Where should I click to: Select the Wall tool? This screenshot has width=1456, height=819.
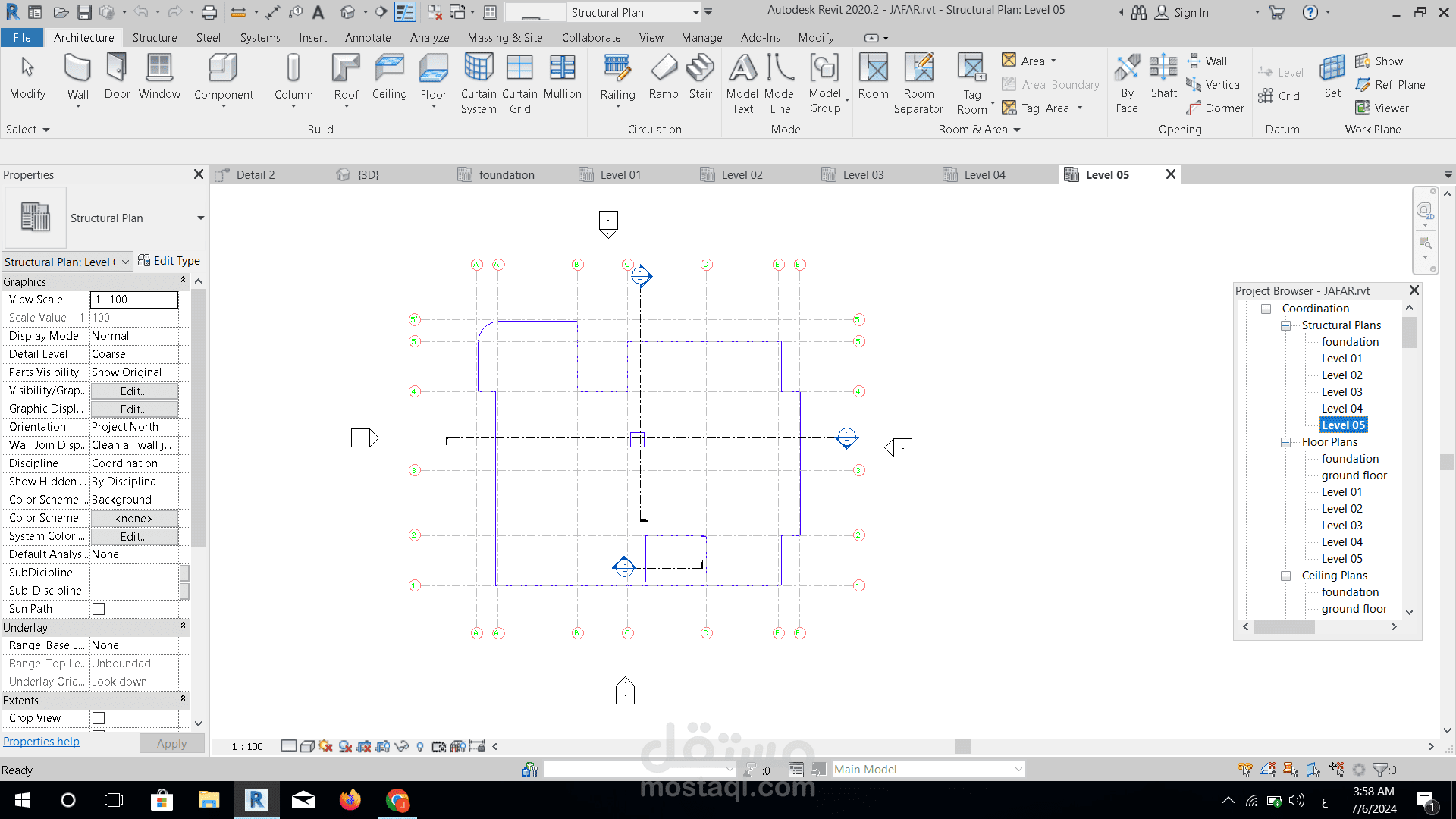click(x=78, y=79)
